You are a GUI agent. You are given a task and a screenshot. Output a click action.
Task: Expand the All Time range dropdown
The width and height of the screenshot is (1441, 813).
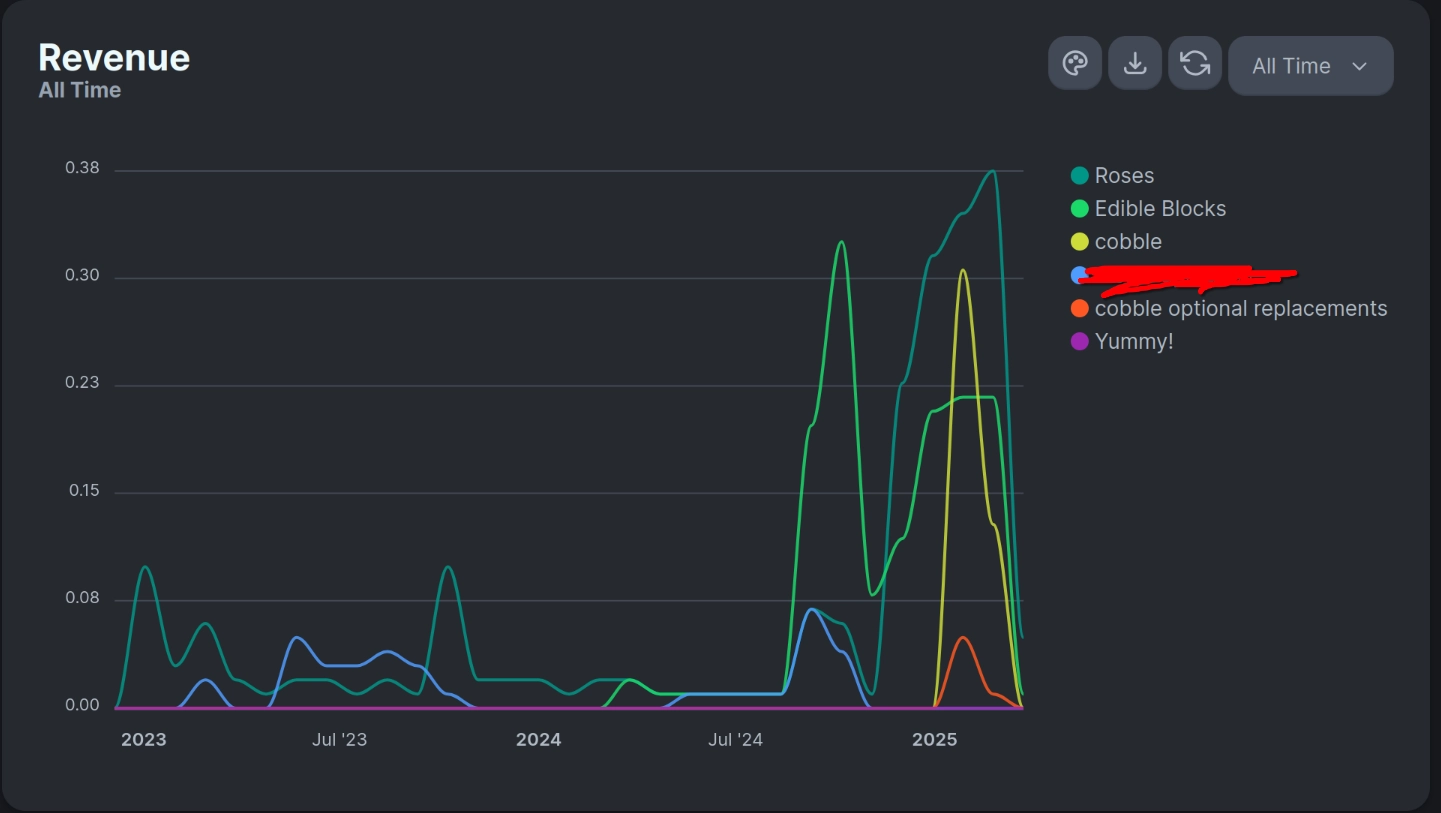click(1310, 66)
